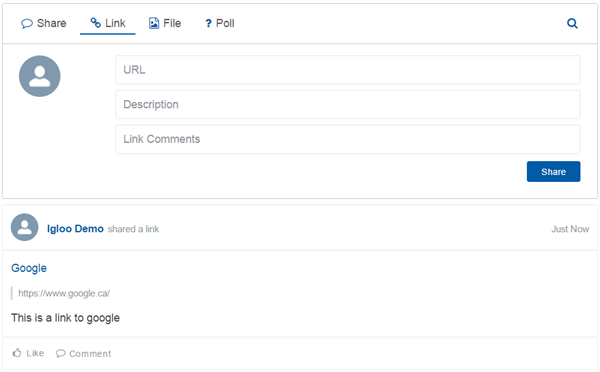This screenshot has height=372, width=600.
Task: Click Igloo Demo's small post avatar
Action: click(x=24, y=227)
